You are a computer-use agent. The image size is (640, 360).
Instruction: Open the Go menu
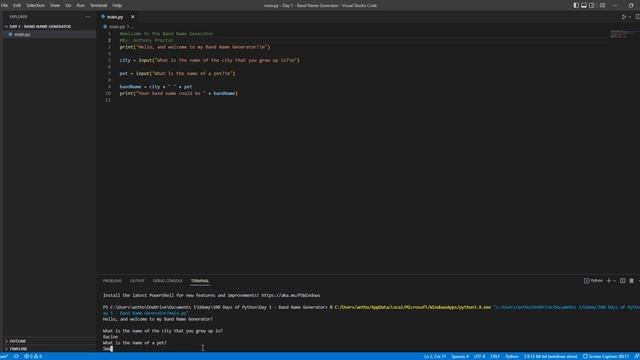click(68, 6)
